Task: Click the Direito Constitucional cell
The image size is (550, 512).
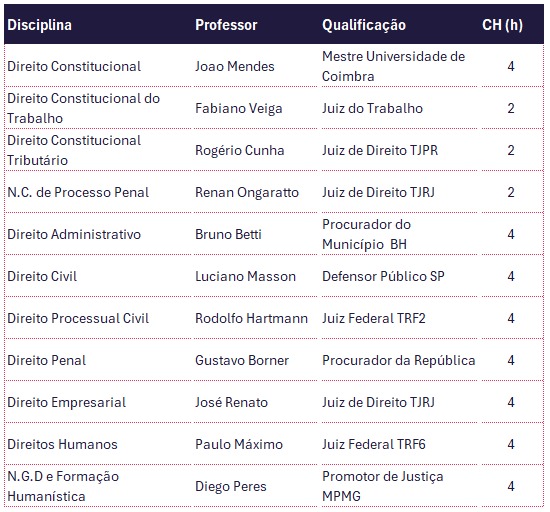Action: point(98,66)
